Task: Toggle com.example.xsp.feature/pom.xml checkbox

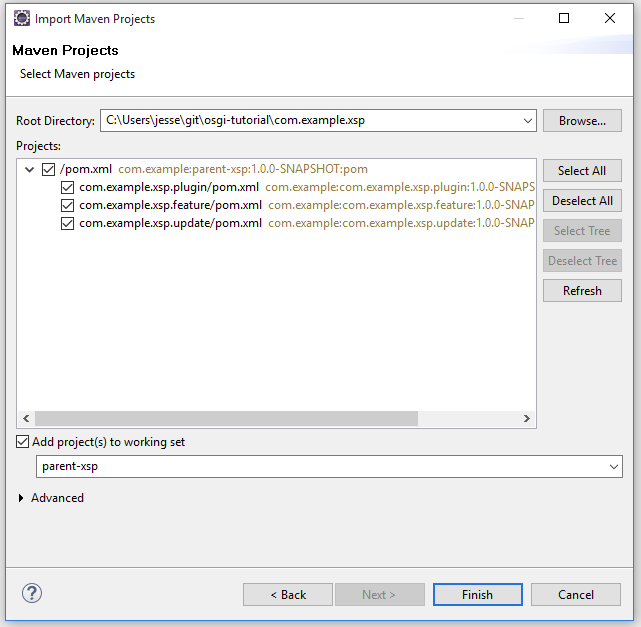Action: click(x=68, y=205)
